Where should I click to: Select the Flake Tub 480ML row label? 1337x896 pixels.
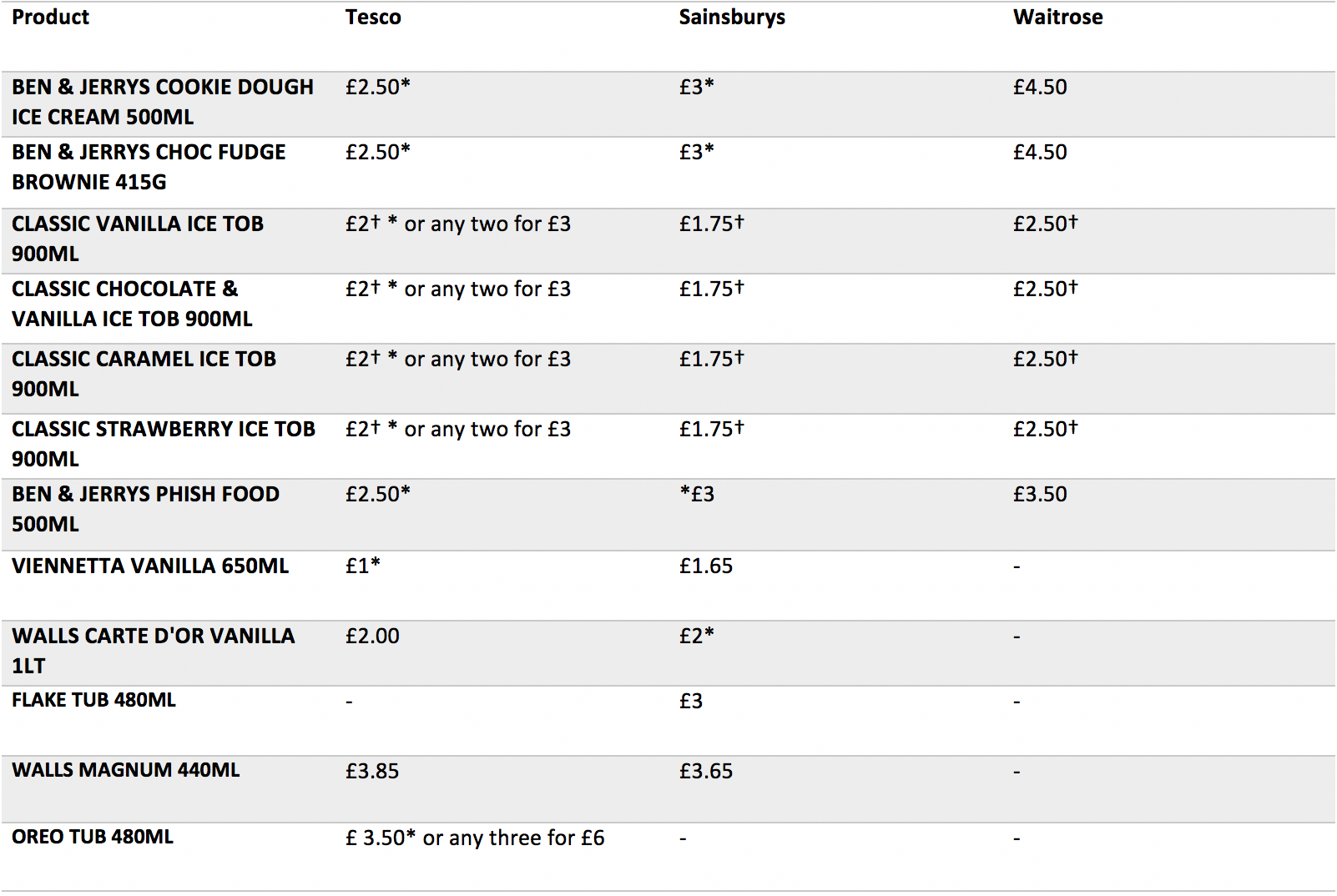click(x=93, y=700)
